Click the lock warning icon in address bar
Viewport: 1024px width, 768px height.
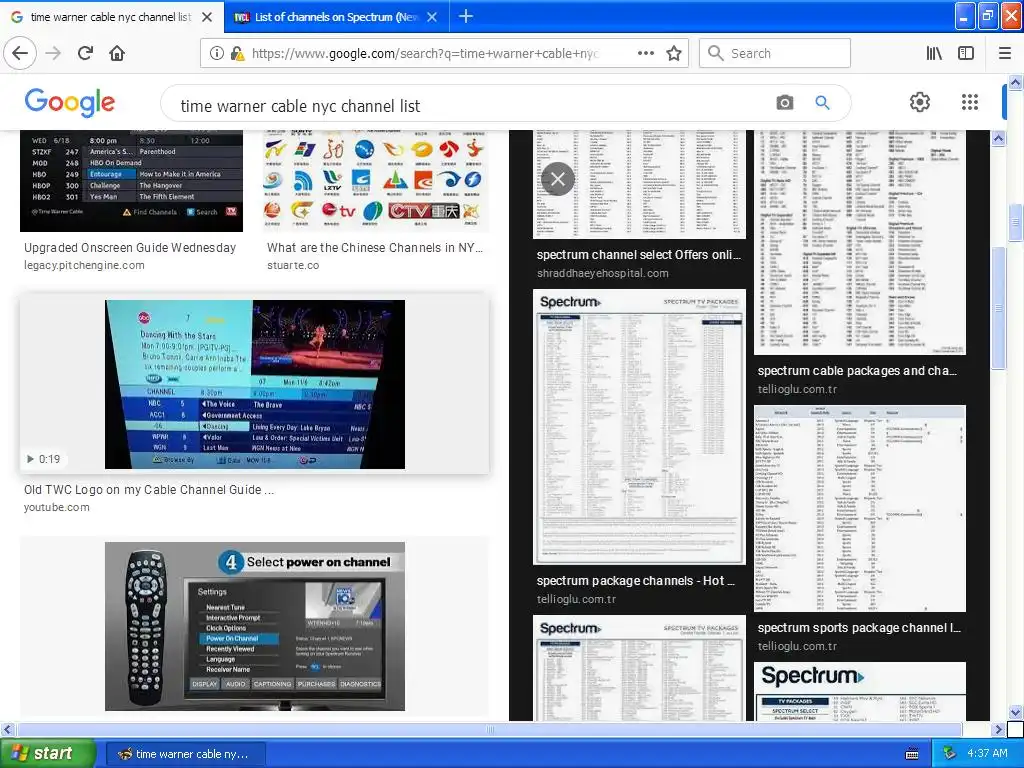238,54
